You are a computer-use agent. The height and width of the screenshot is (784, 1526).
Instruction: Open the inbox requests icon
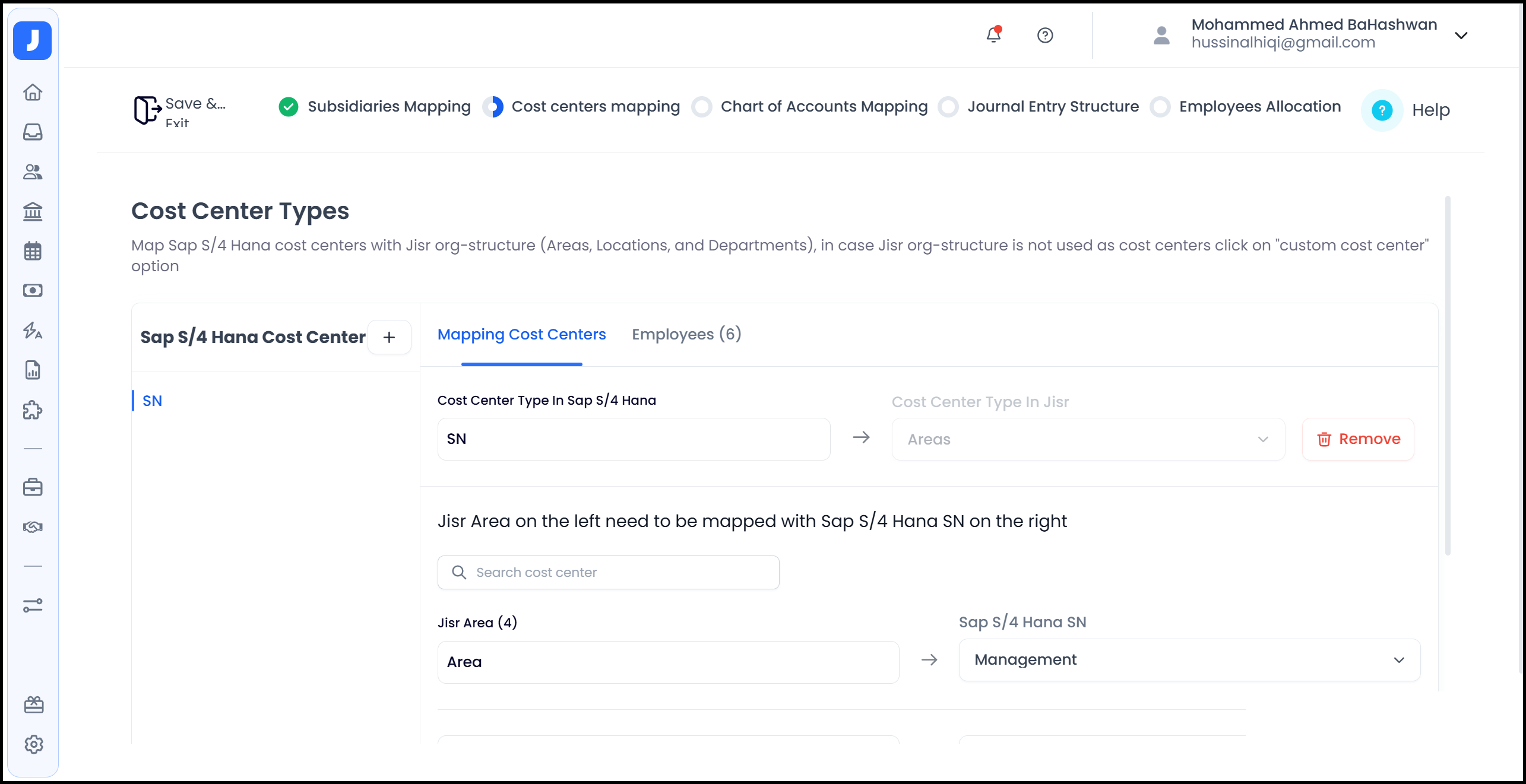[33, 132]
